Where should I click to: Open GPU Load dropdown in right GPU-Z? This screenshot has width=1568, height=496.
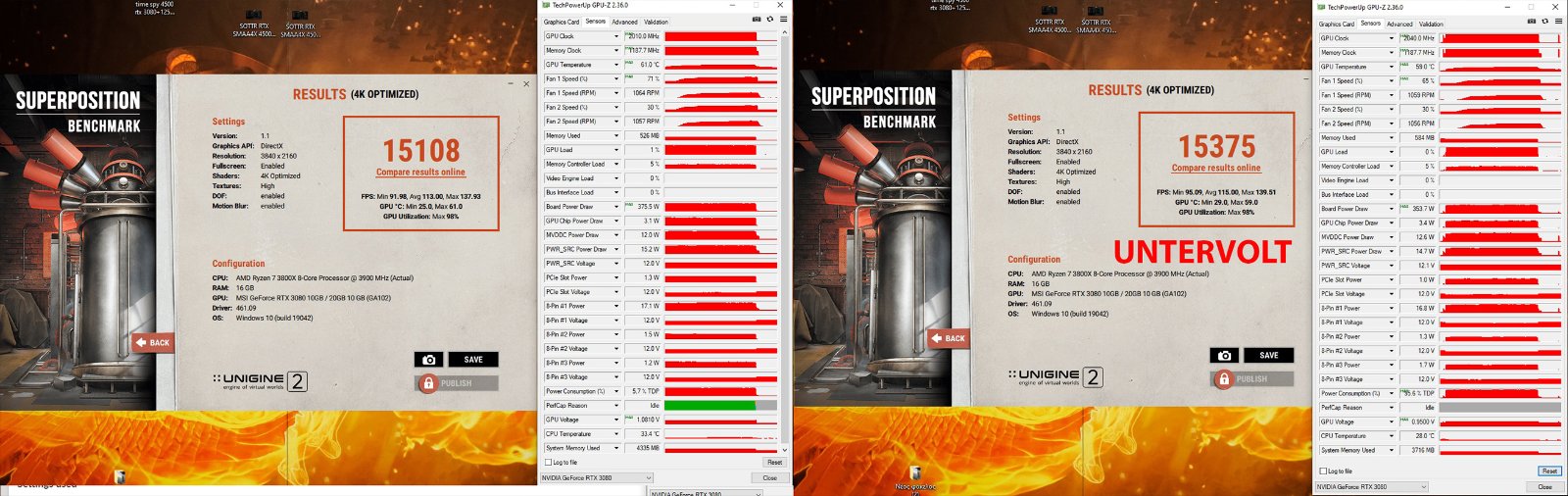pos(1392,152)
